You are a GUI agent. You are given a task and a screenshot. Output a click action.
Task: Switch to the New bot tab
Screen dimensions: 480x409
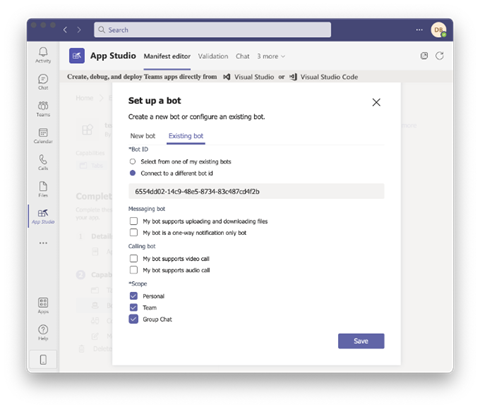143,136
